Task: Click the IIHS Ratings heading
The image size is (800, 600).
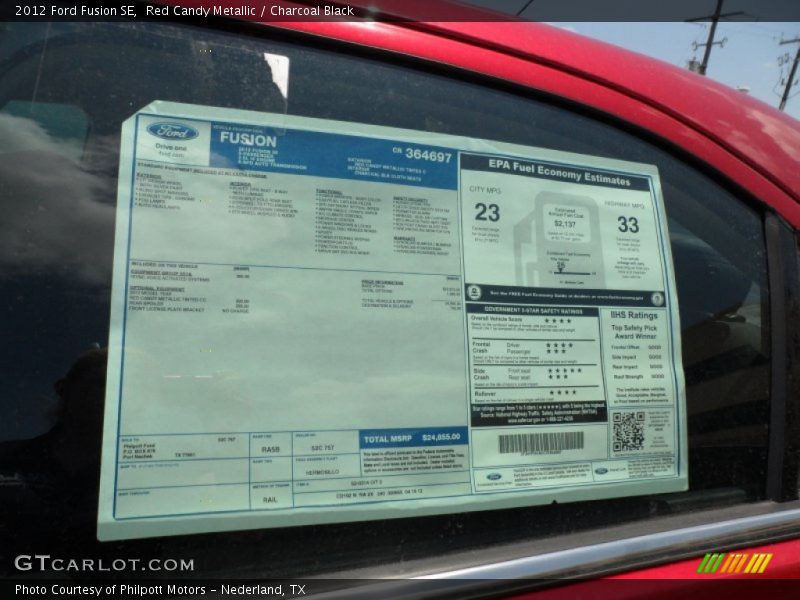Action: pyautogui.click(x=634, y=315)
